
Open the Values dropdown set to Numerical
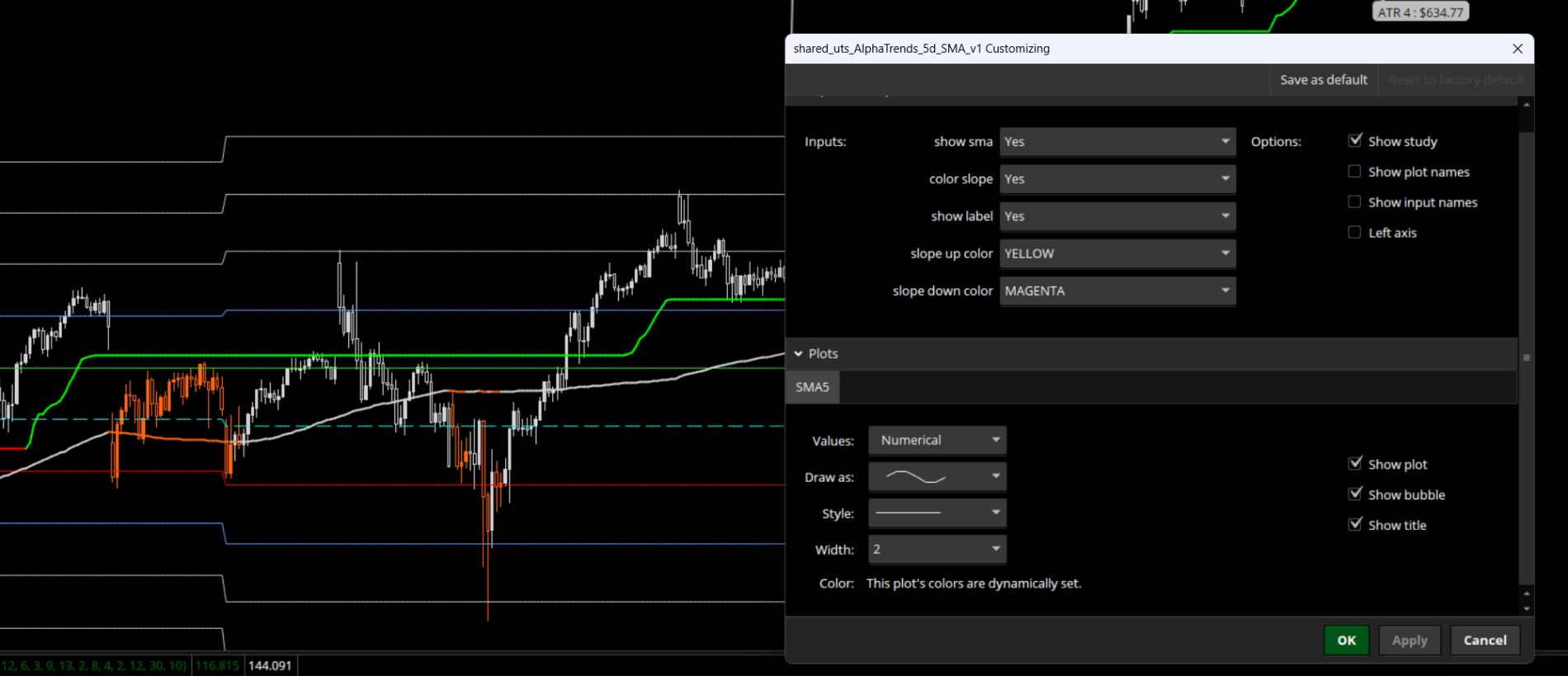click(937, 441)
